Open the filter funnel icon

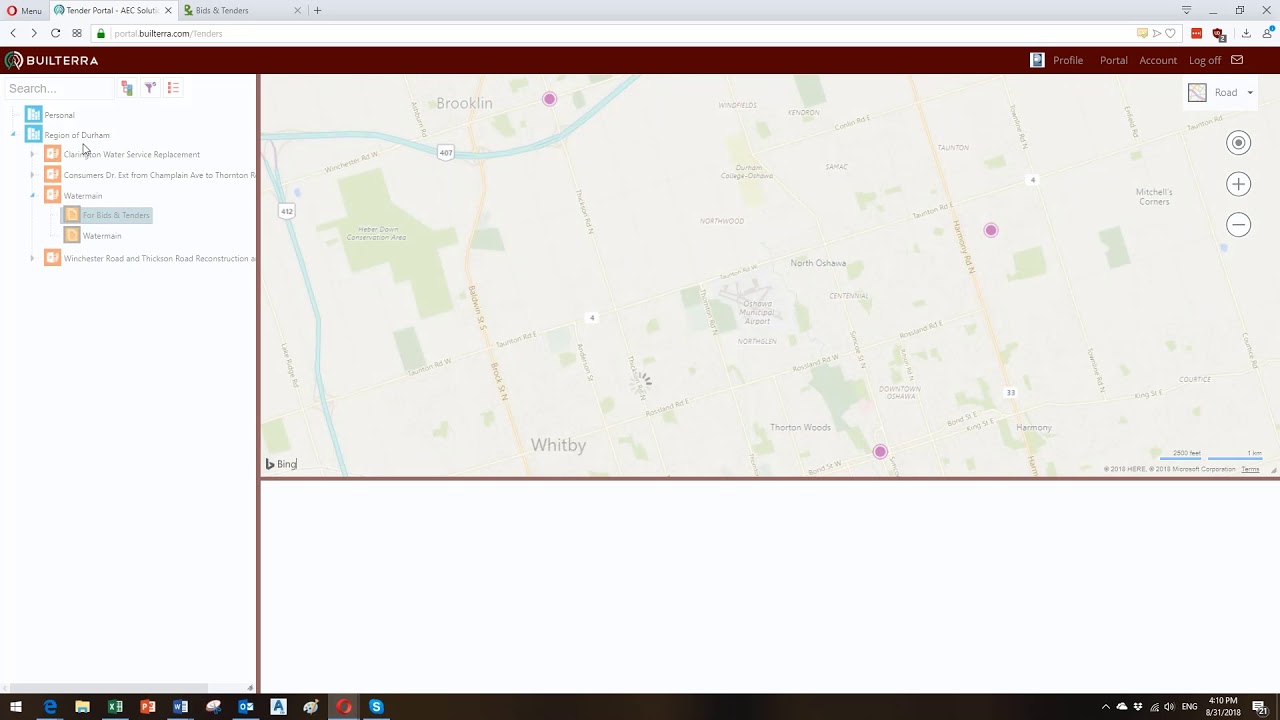tap(150, 88)
